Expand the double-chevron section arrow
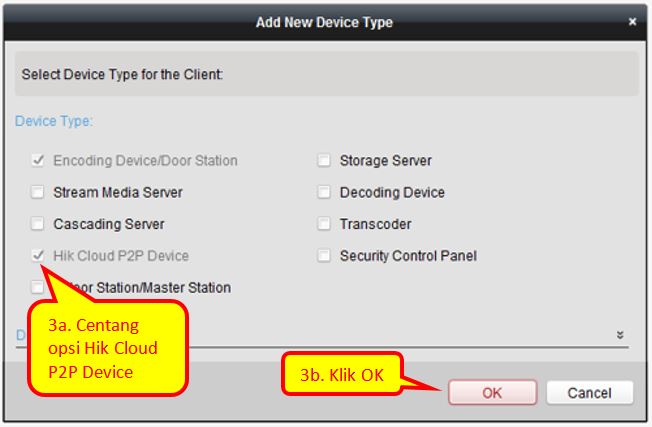Screen dimensions: 652x427 (x=620, y=335)
